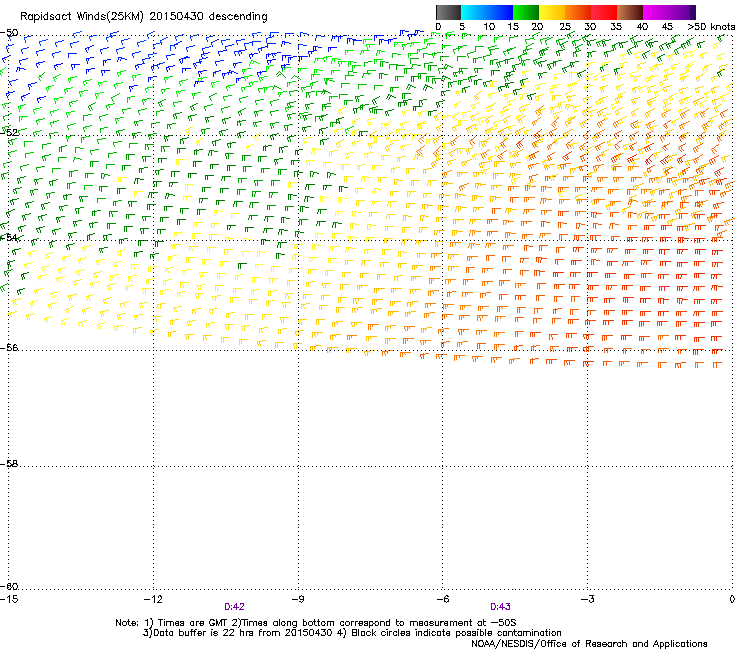Click the '-9' longitude axis label
Screen dimensions: 740x650
[x=298, y=599]
